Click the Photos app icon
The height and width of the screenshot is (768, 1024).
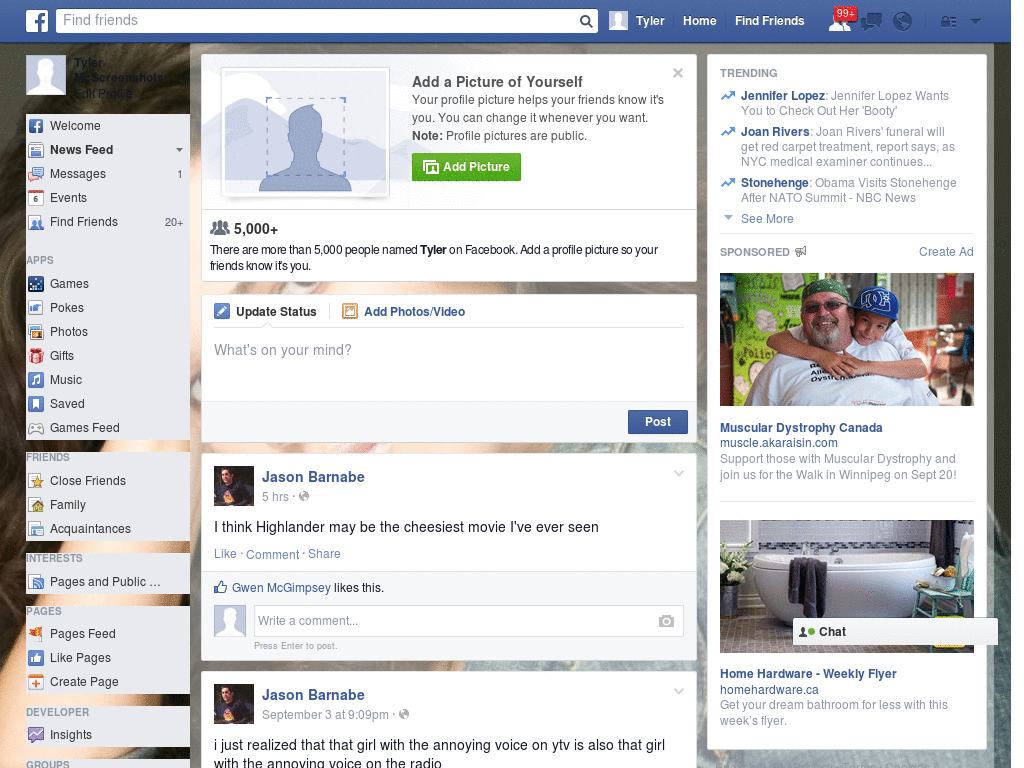click(x=36, y=332)
